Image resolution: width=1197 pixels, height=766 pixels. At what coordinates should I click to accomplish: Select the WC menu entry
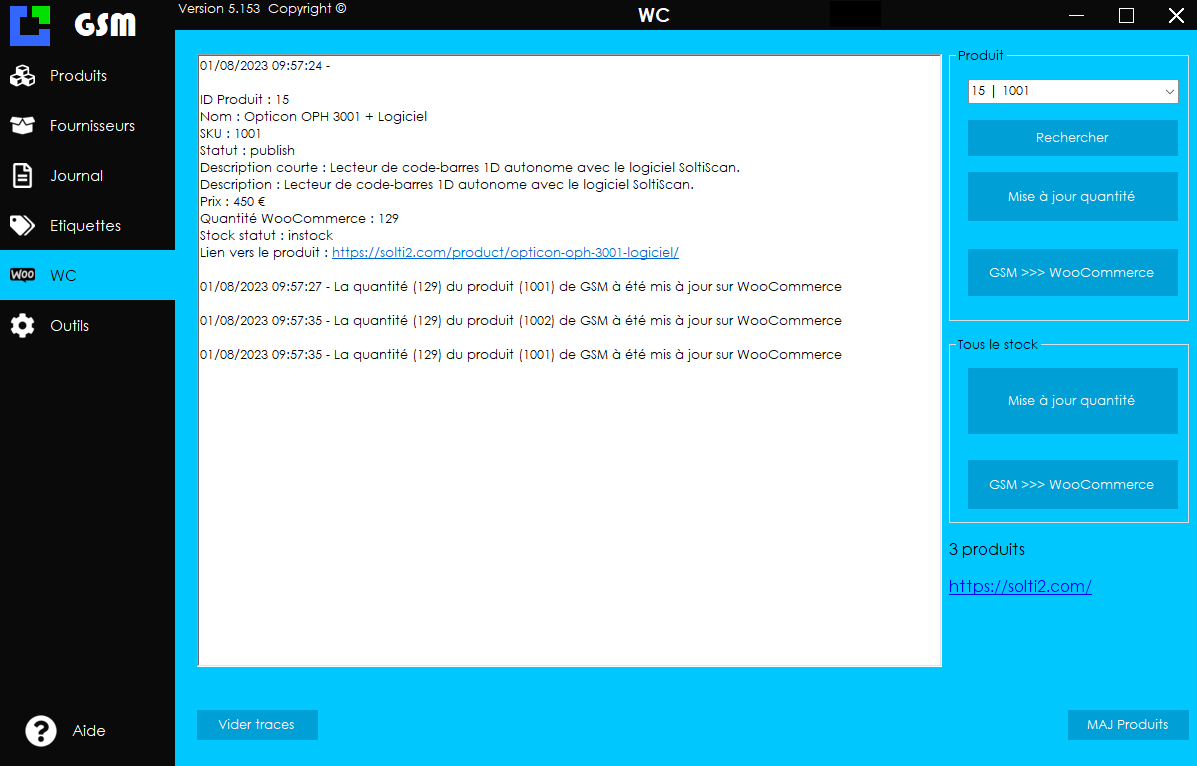point(87,275)
